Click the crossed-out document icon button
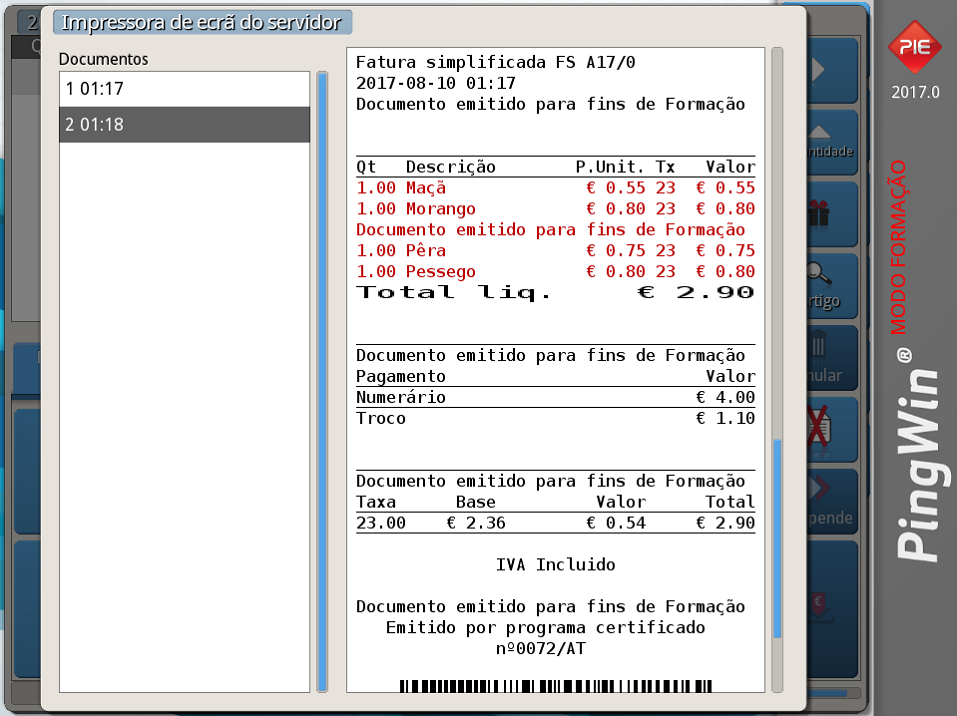957x716 pixels. point(833,429)
